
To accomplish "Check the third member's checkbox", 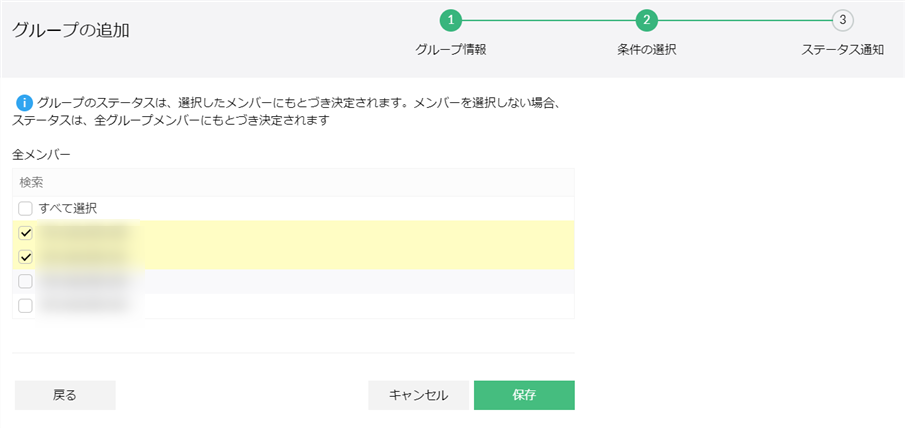I will point(26,281).
